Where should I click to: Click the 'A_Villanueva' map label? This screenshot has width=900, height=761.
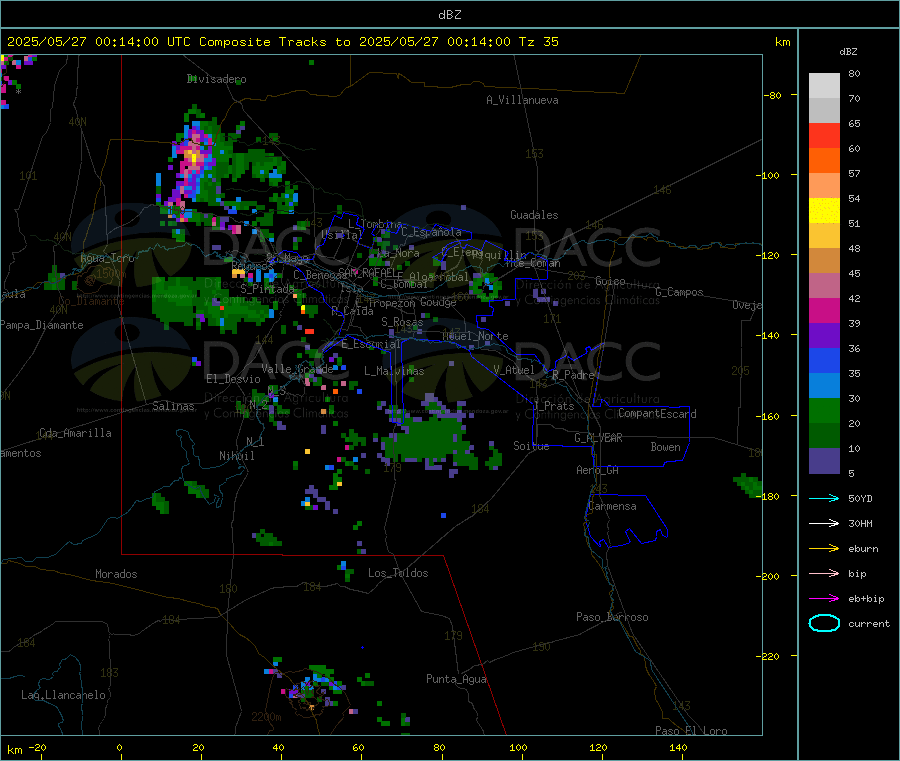pos(522,100)
